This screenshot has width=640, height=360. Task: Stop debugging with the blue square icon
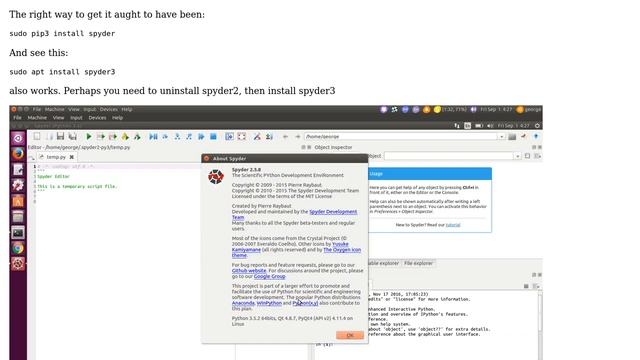pyautogui.click(x=213, y=136)
